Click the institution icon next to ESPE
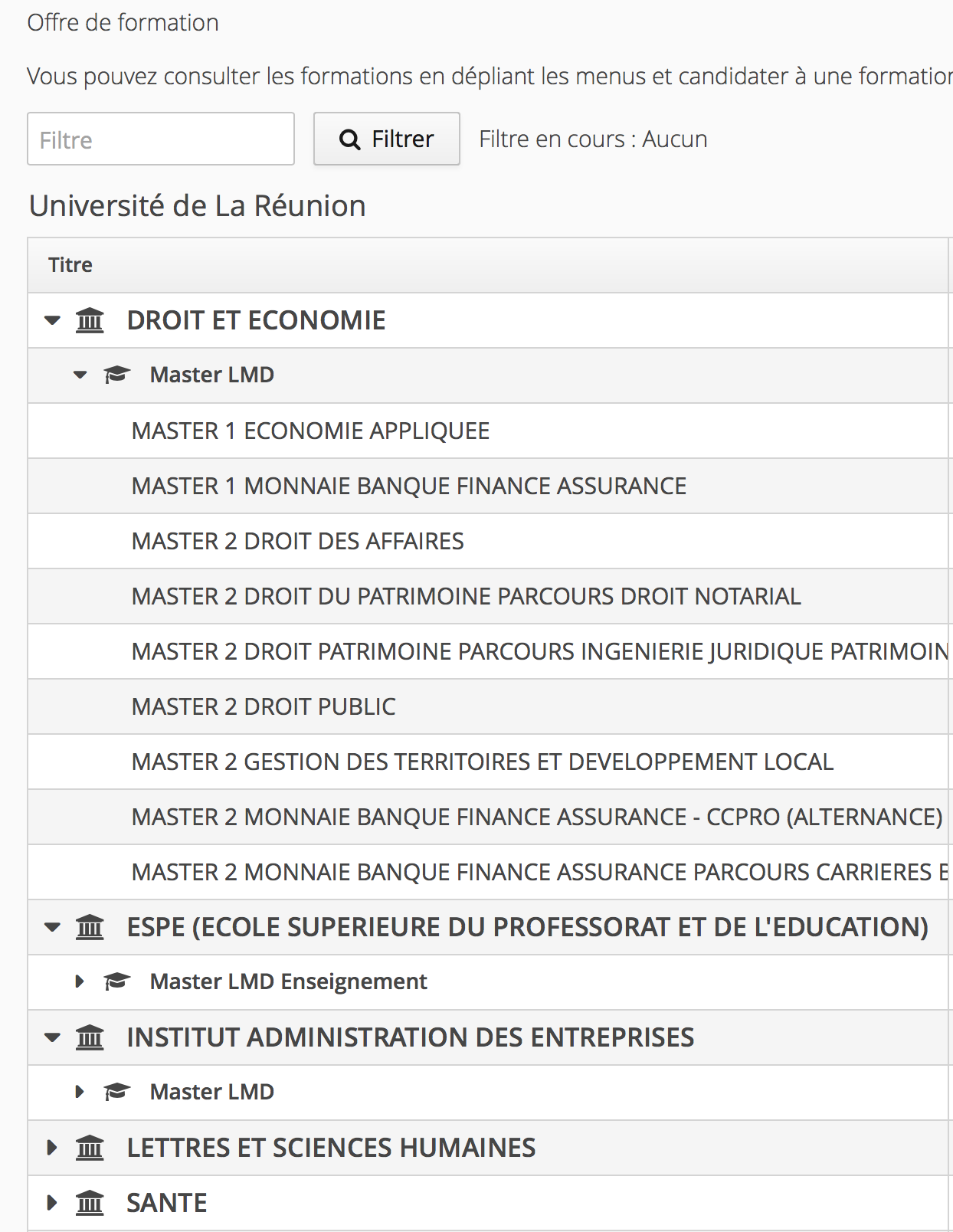 coord(90,927)
